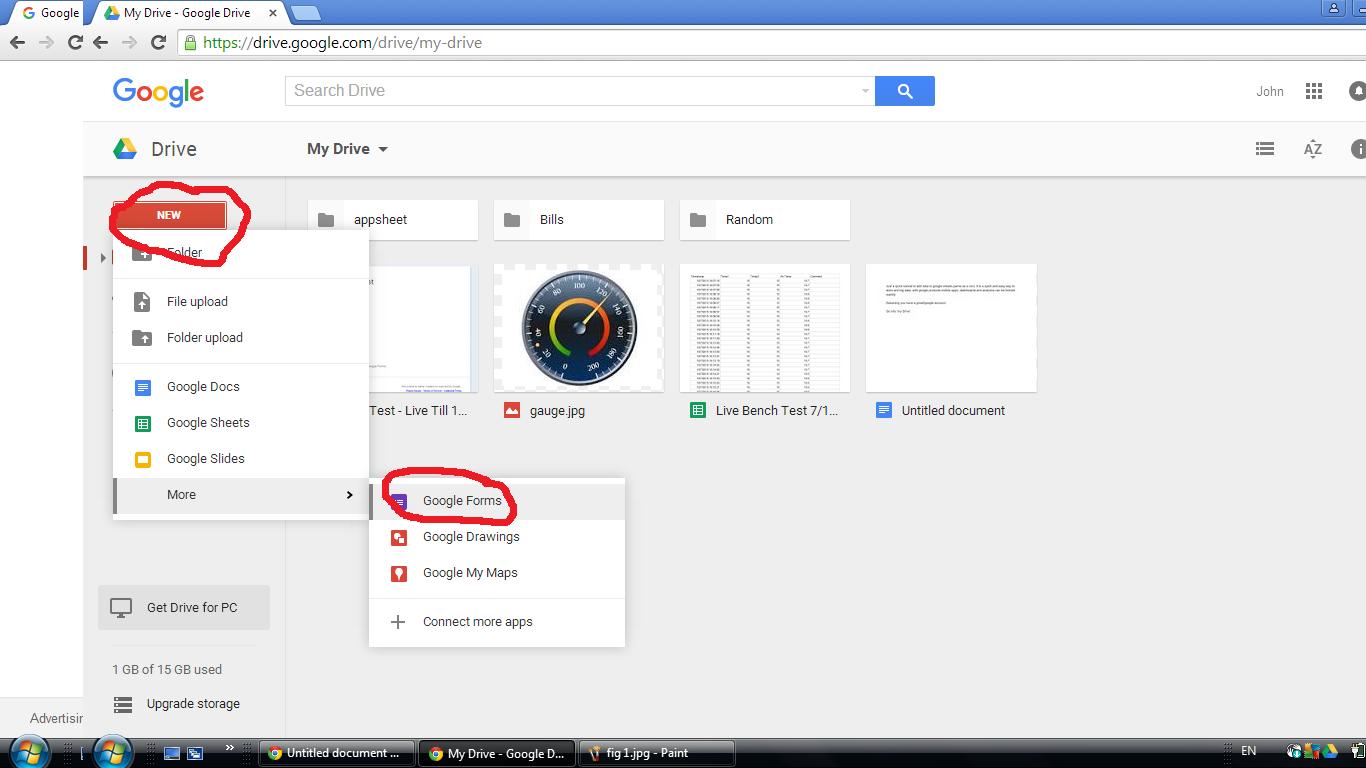1366x768 pixels.
Task: Click the switch windows taskbar icon
Action: pyautogui.click(x=195, y=753)
